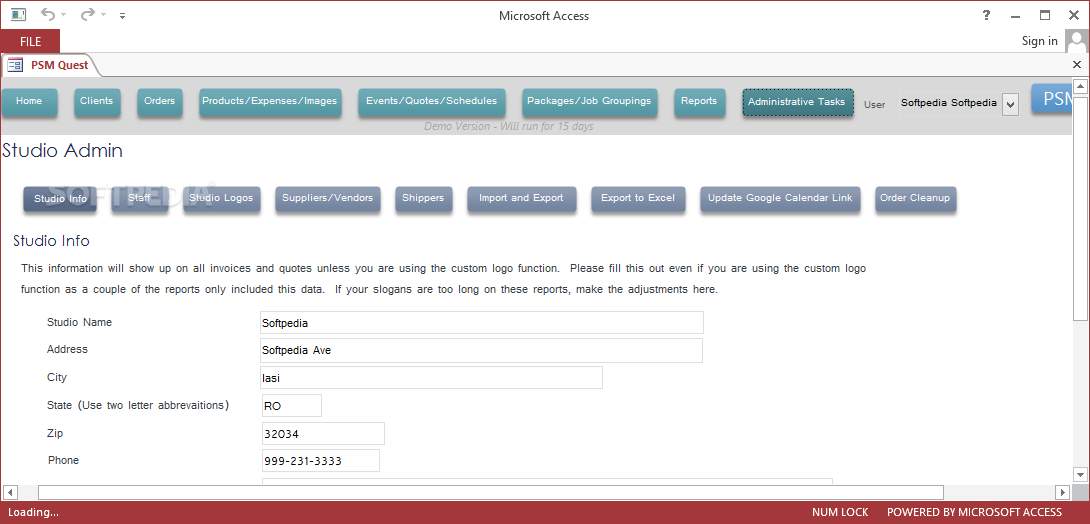Open the Suppliers/Vendors sub-tab
This screenshot has height=524, width=1090.
(x=327, y=199)
